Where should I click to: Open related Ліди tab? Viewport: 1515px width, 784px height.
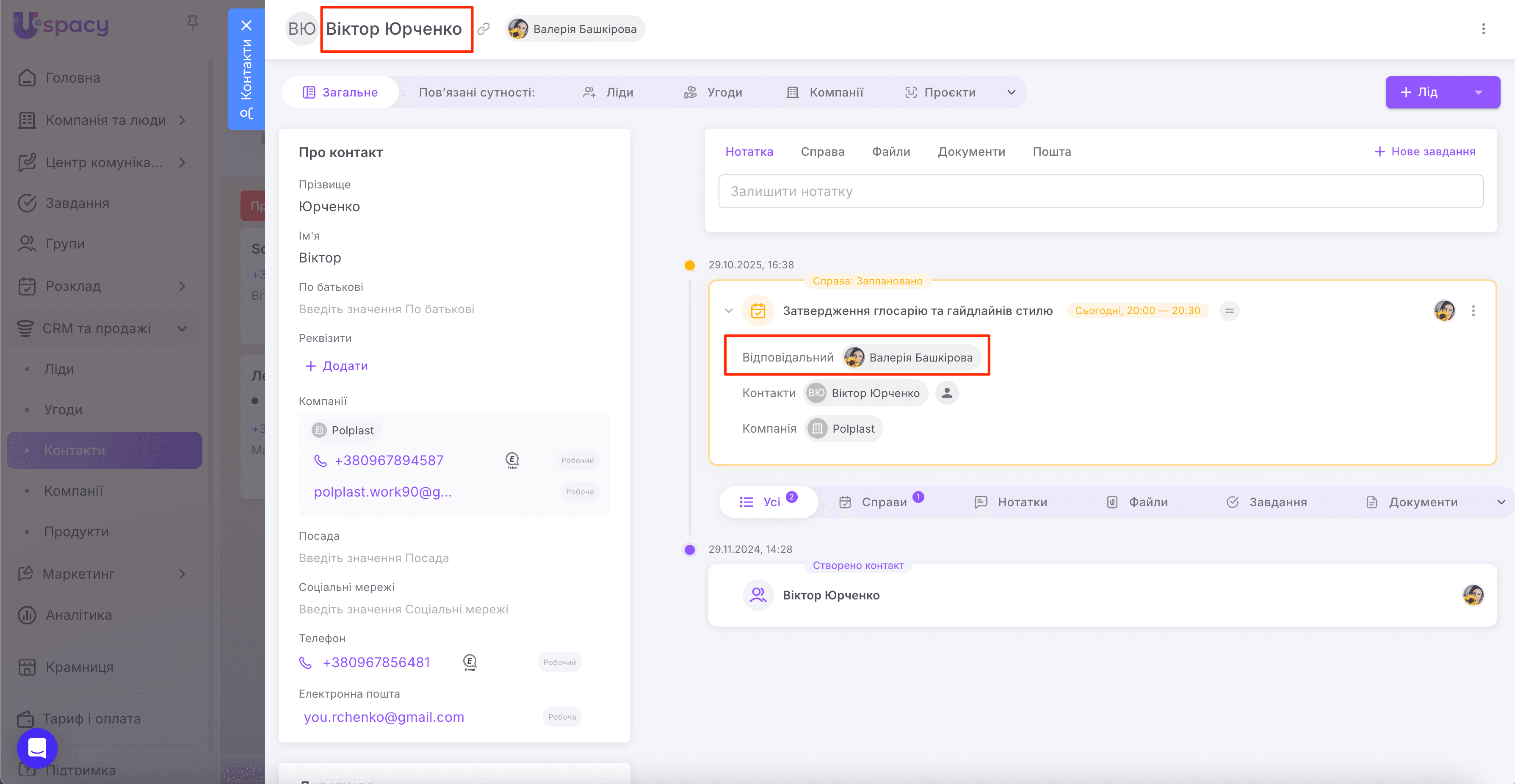pyautogui.click(x=608, y=92)
